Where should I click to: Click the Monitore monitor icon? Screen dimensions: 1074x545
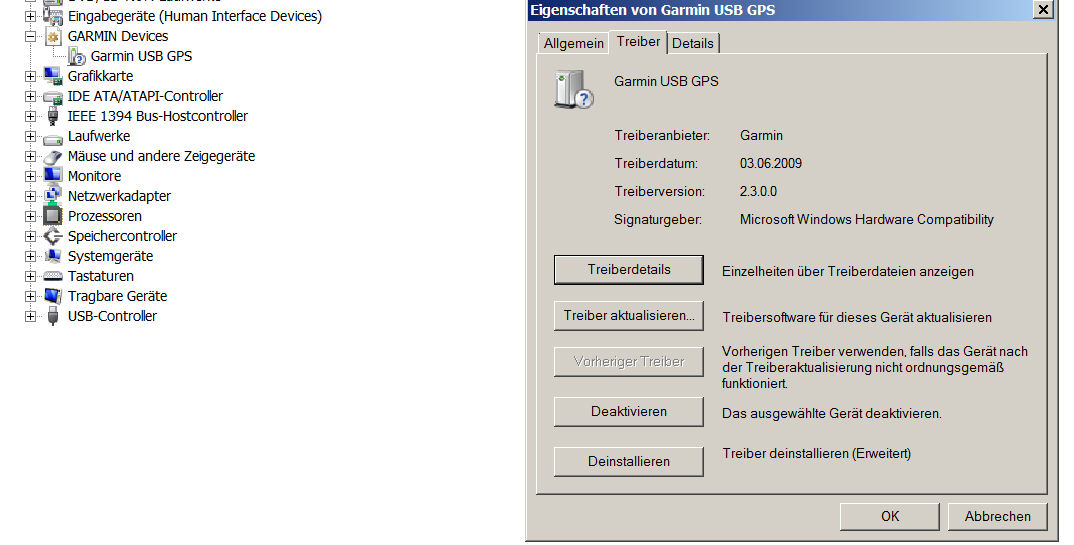(53, 176)
